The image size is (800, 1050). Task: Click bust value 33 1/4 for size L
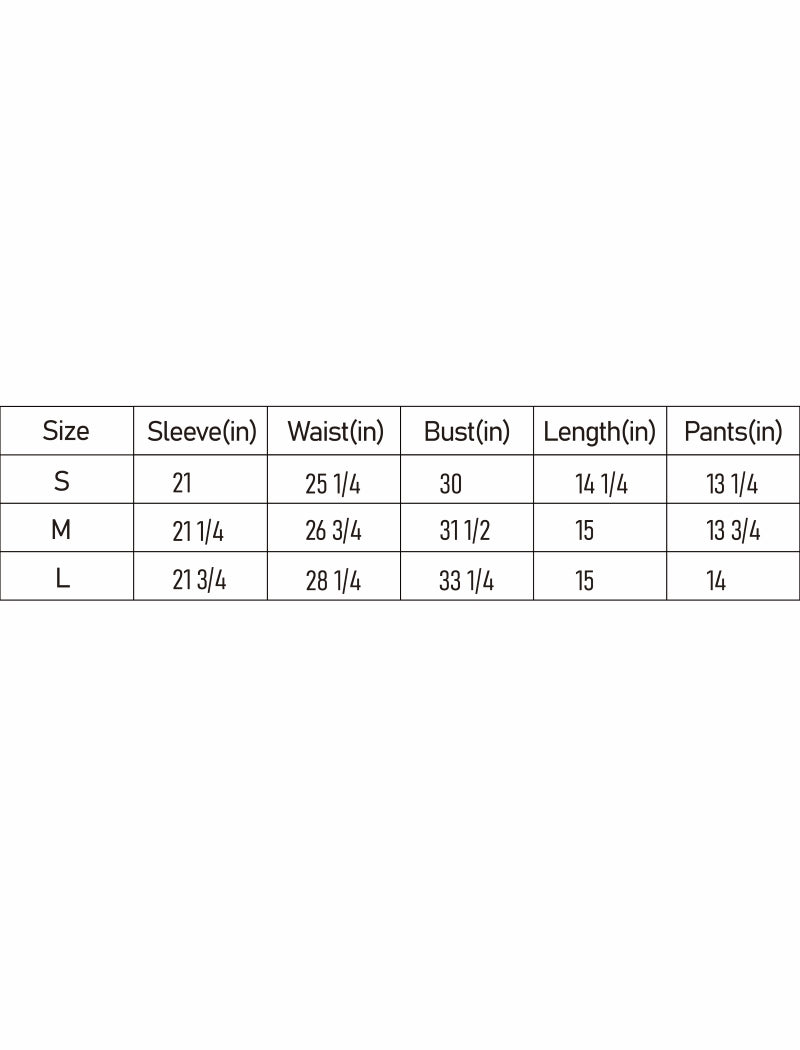point(466,581)
